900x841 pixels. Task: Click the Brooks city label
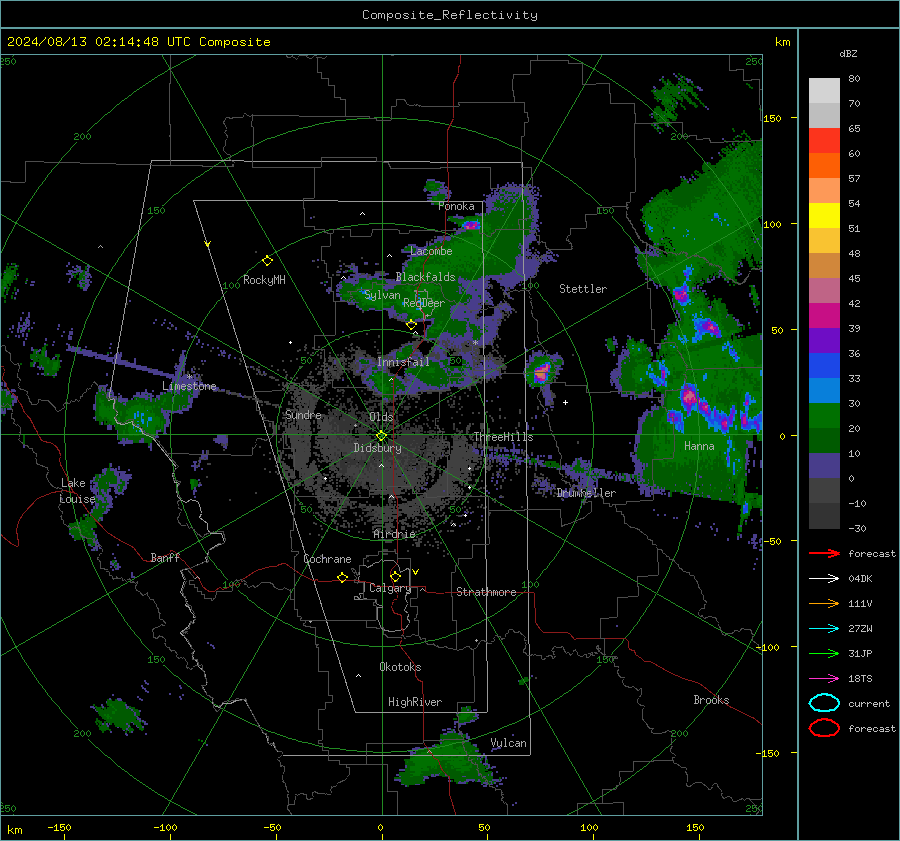click(x=711, y=700)
